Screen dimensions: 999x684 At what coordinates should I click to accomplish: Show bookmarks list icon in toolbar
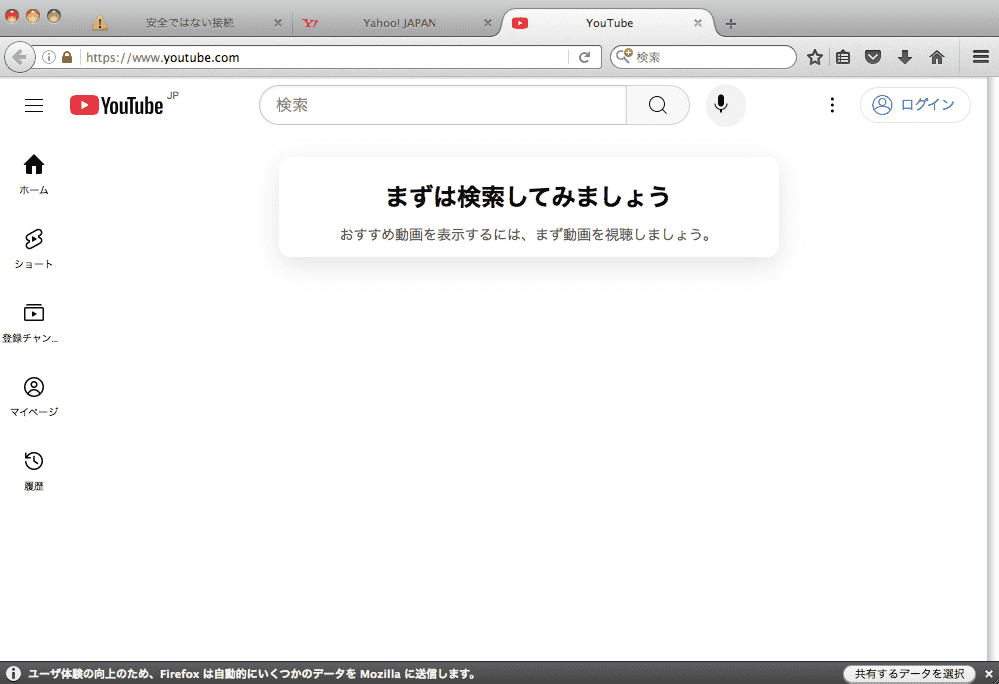(843, 57)
